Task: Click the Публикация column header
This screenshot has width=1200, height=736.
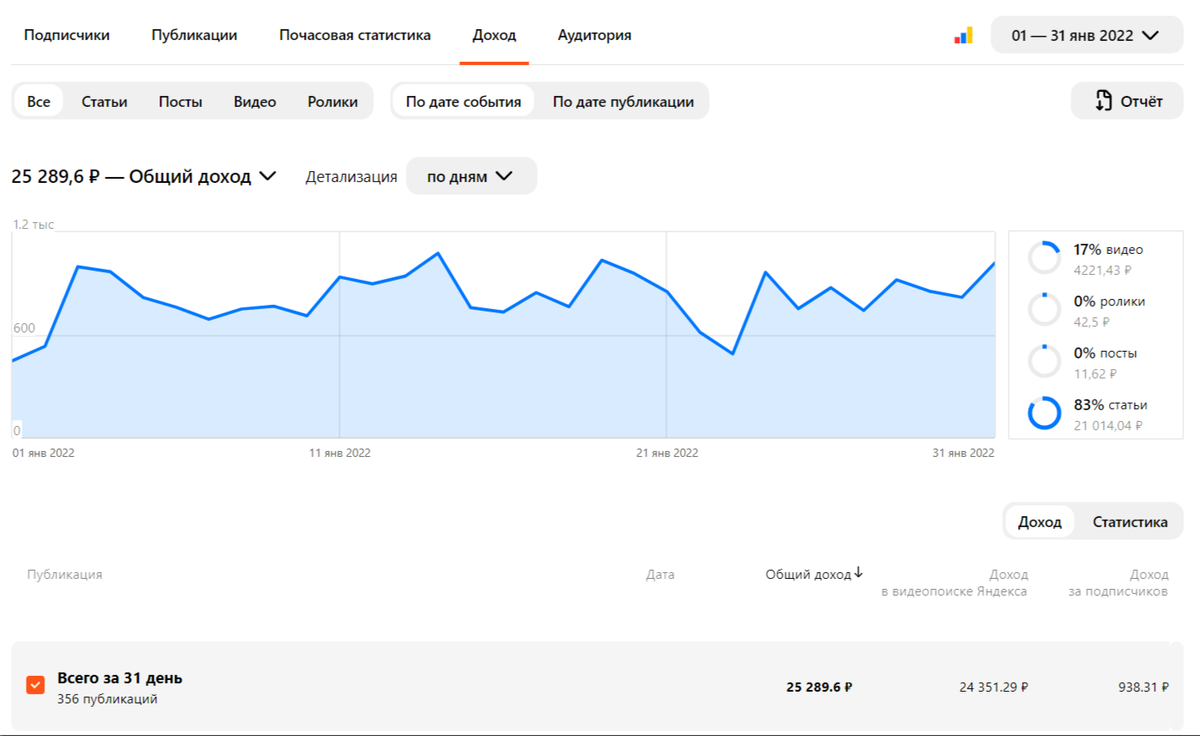Action: coord(64,574)
